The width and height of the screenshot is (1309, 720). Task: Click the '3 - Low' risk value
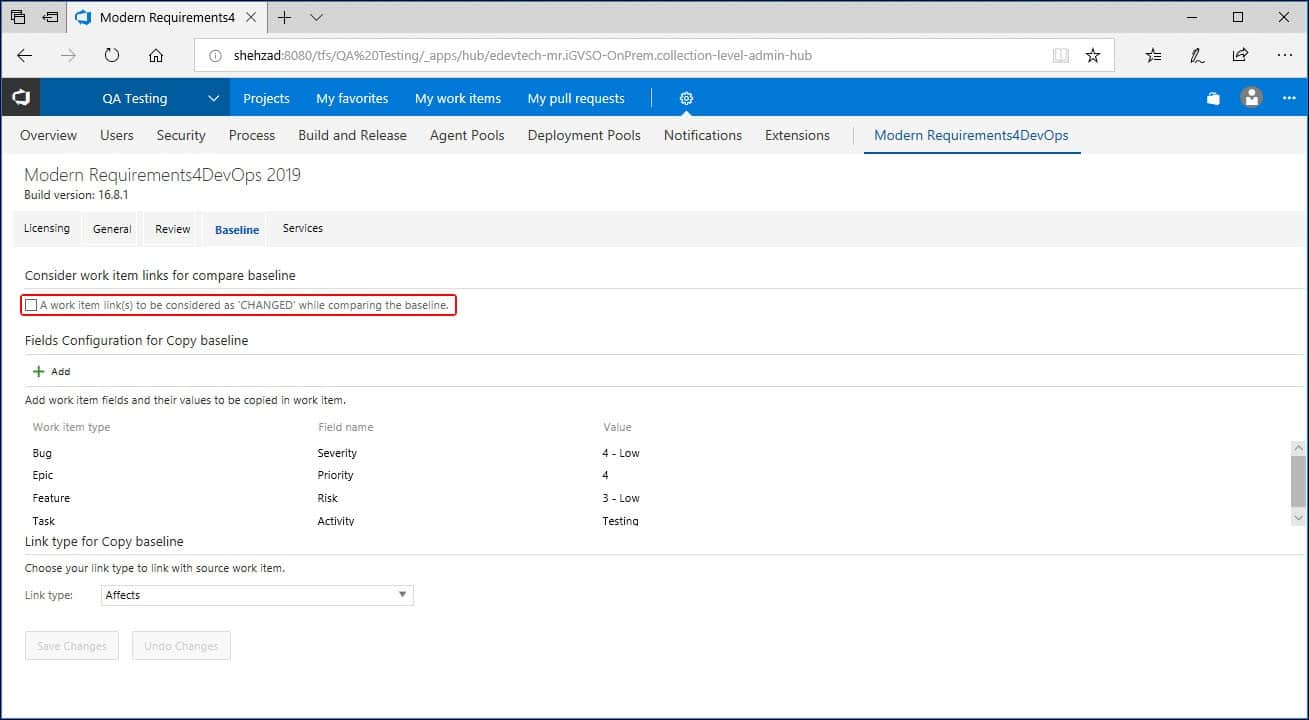pos(621,498)
